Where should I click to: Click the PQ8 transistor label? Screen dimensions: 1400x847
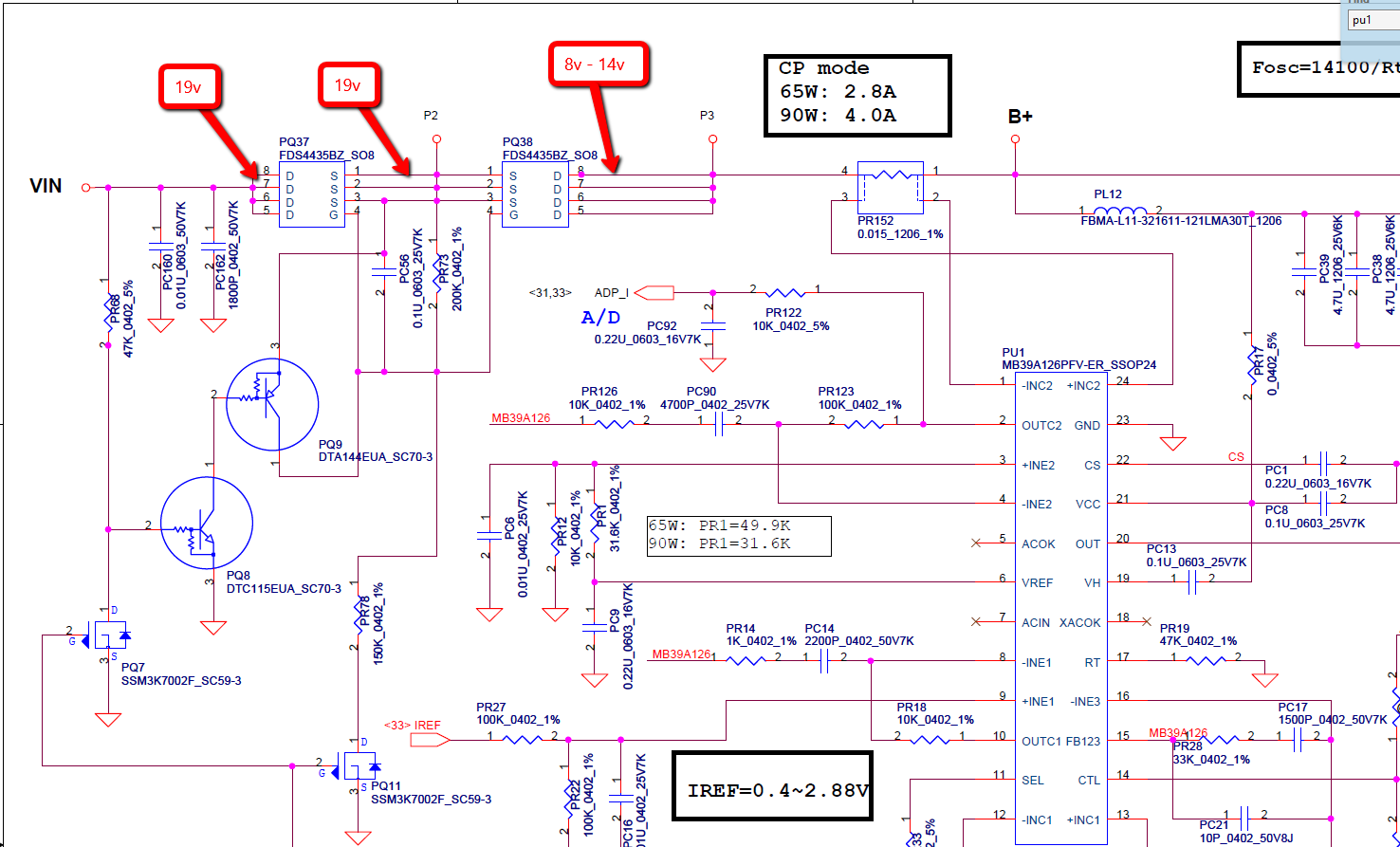tap(238, 577)
